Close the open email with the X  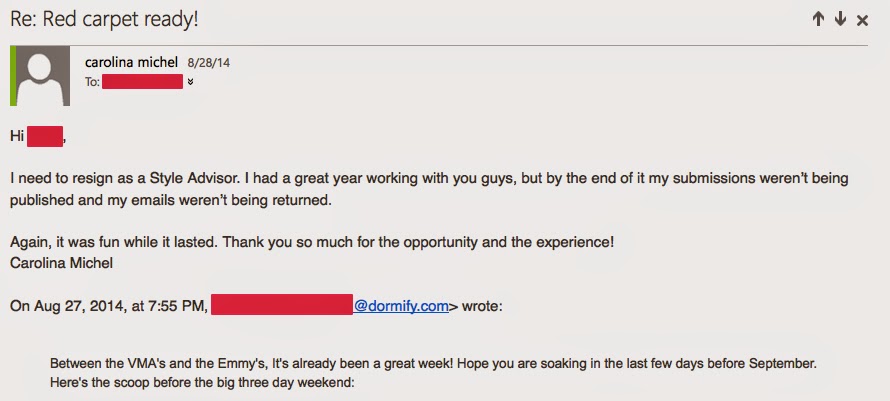863,19
